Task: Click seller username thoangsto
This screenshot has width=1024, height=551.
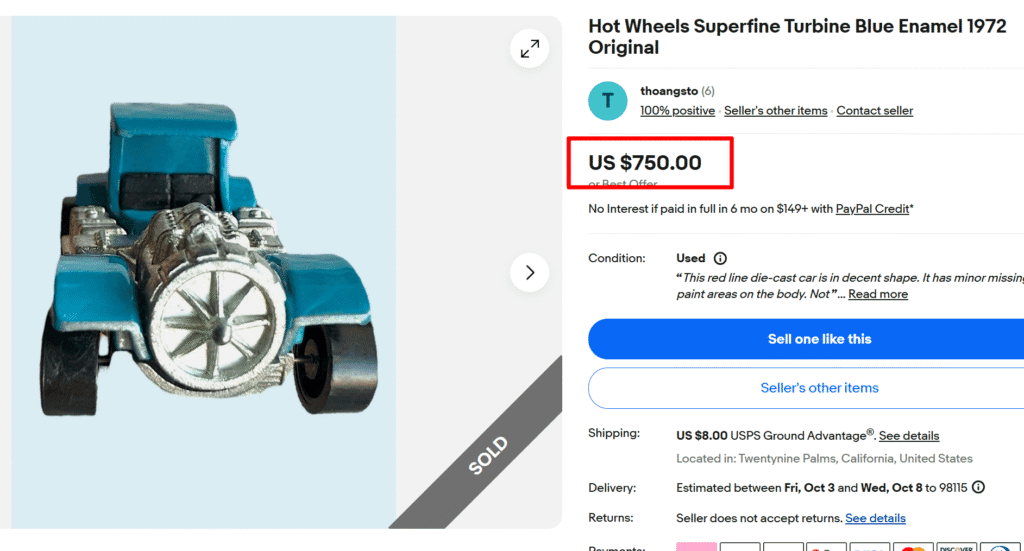Action: pos(669,91)
